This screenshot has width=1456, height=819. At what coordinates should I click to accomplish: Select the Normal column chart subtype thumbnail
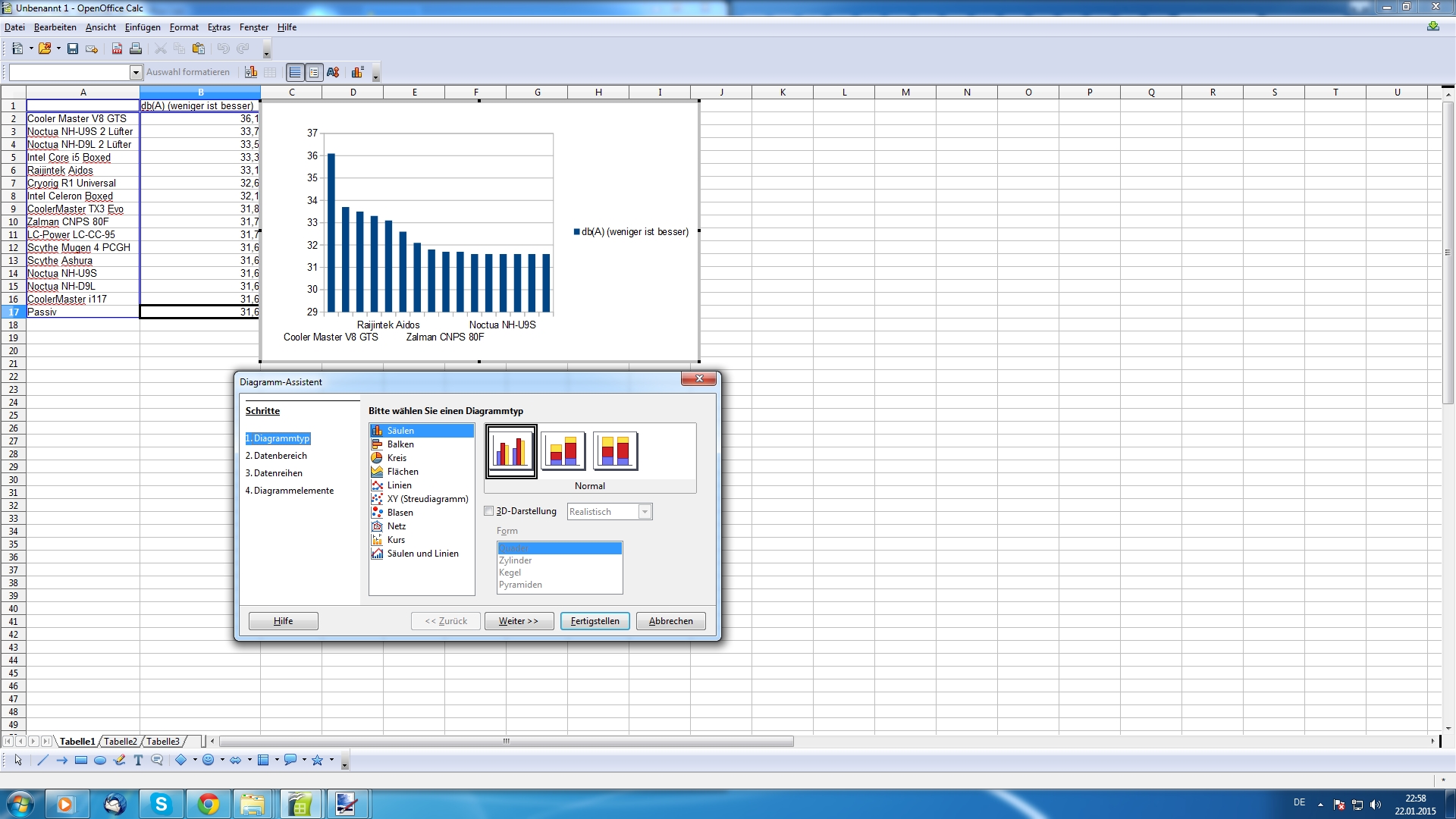click(x=512, y=451)
